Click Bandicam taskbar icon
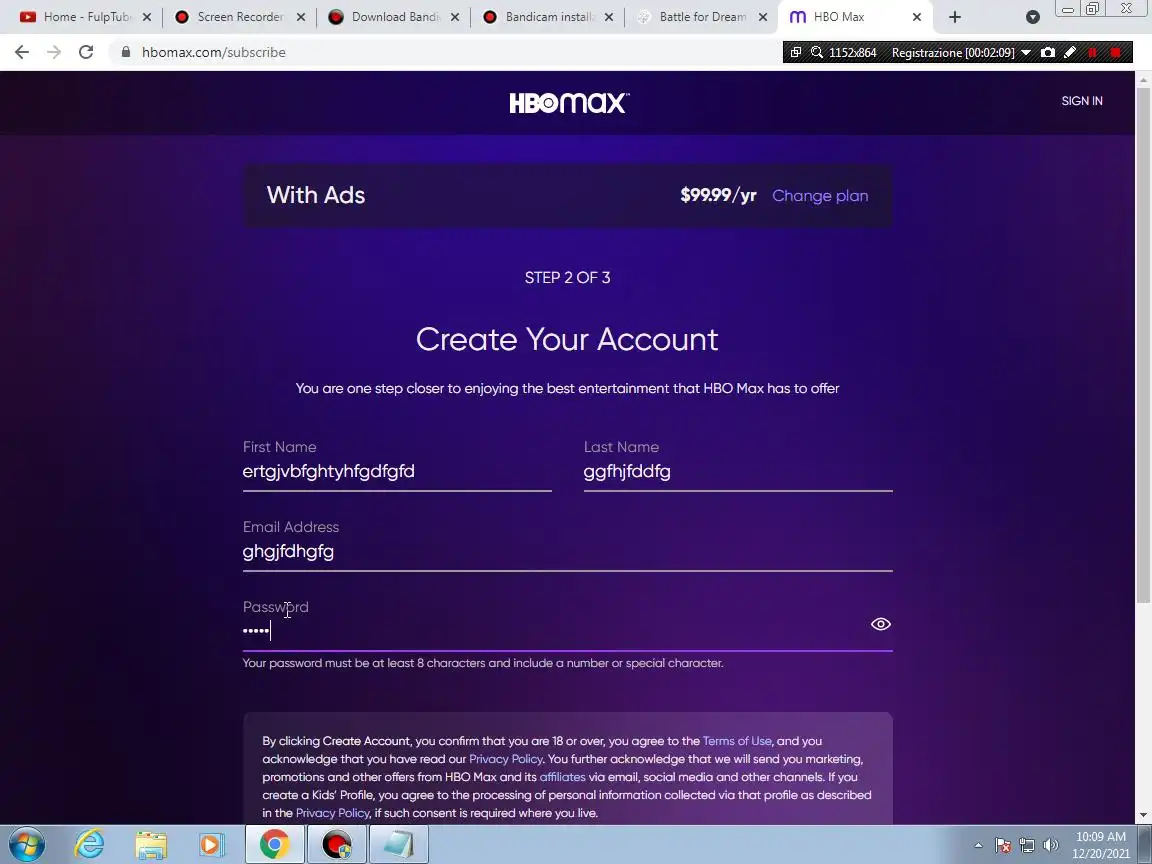The height and width of the screenshot is (864, 1152). (x=336, y=845)
